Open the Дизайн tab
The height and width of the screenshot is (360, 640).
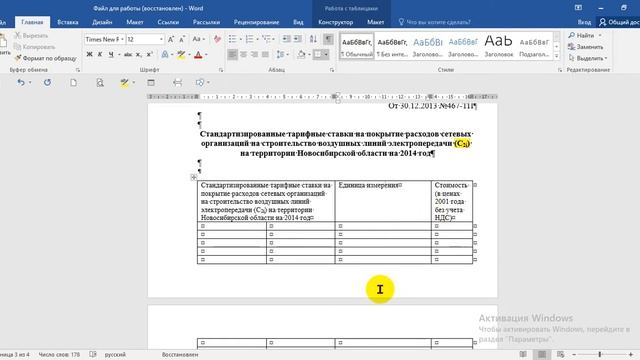tap(102, 22)
